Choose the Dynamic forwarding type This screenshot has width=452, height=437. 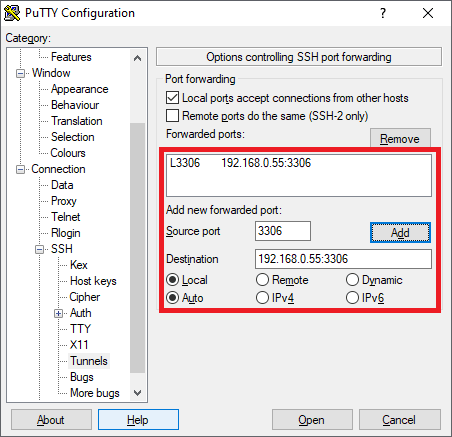tap(352, 280)
